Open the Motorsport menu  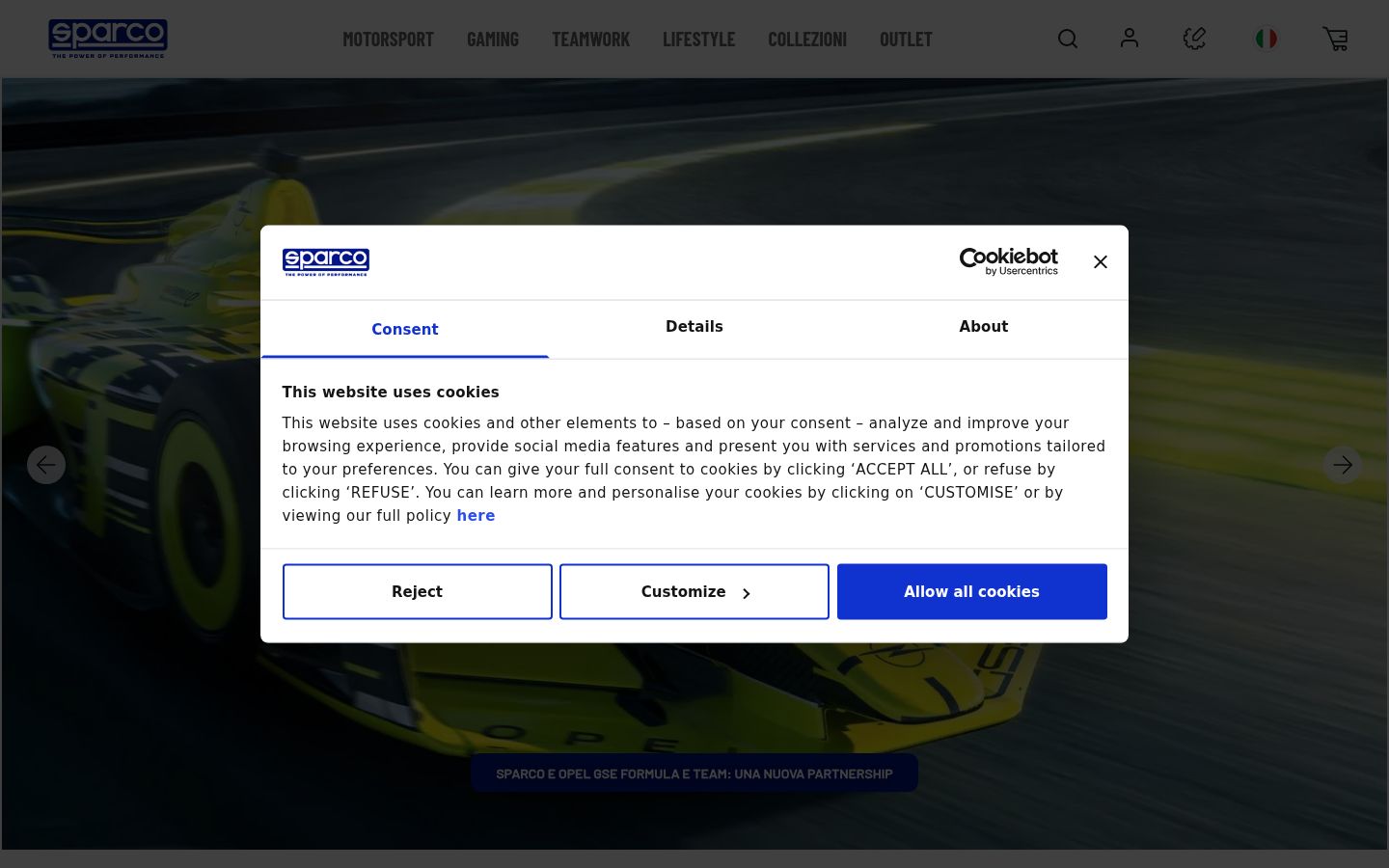389,40
